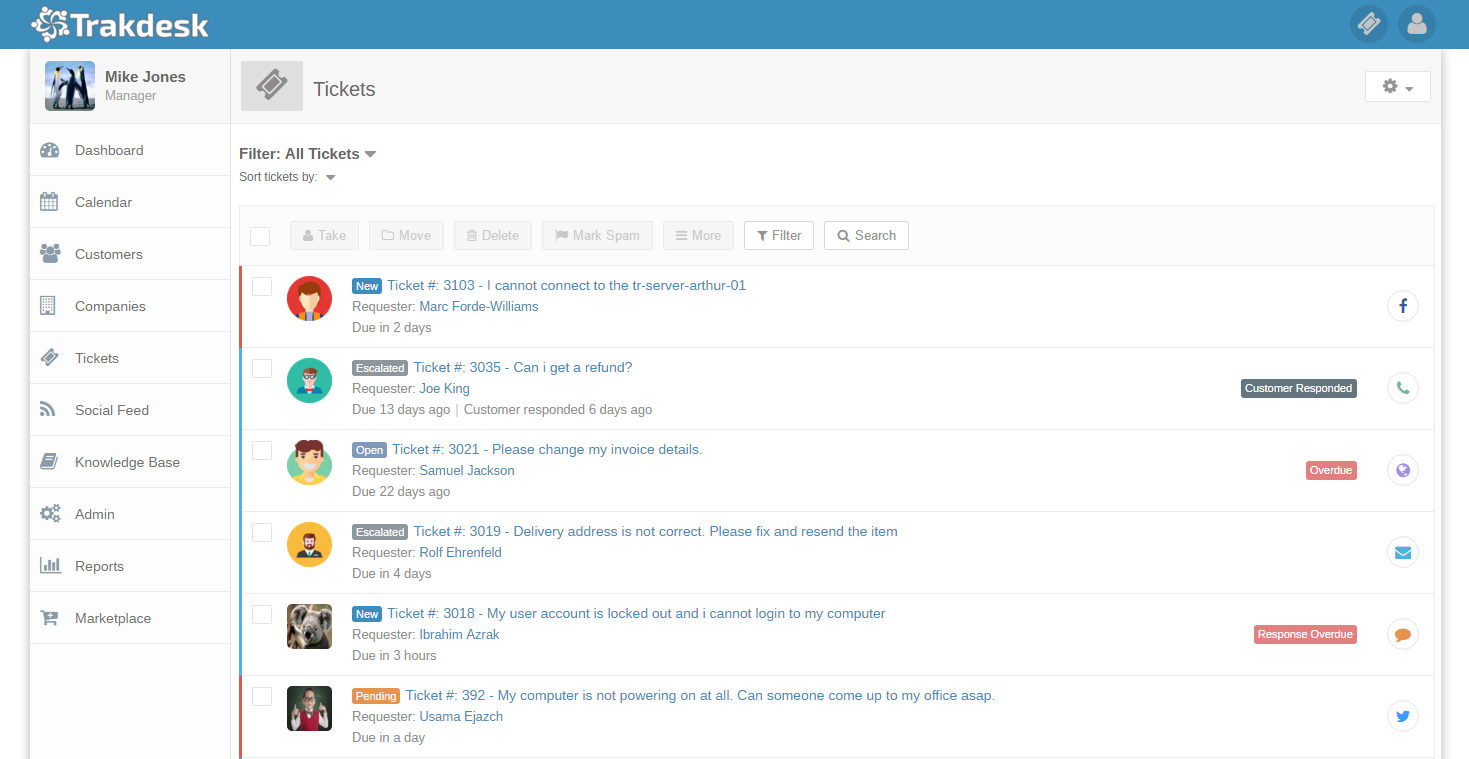Open the Reports section
This screenshot has width=1469, height=759.
coord(99,565)
